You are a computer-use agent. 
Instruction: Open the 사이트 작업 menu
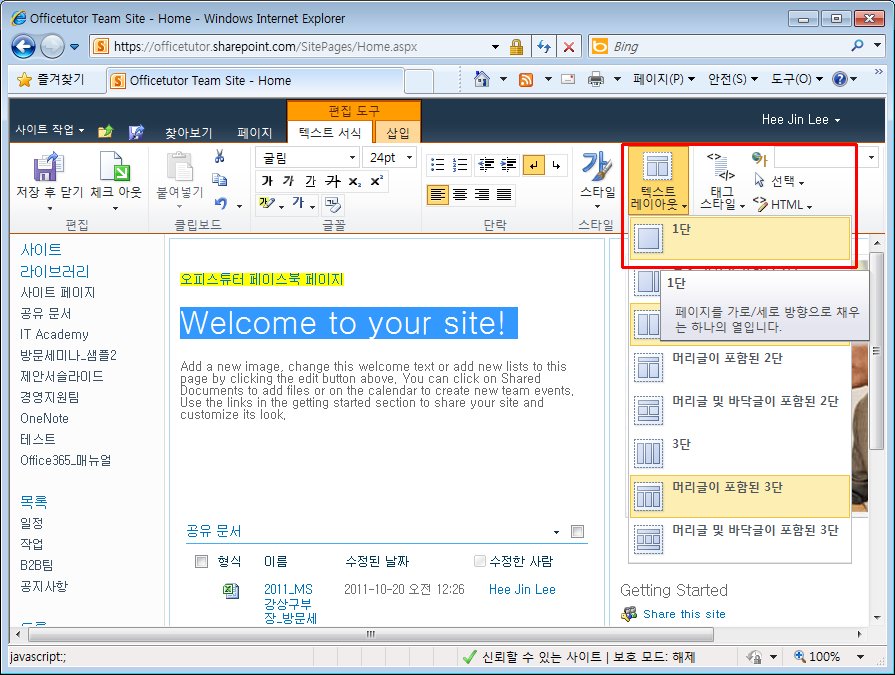50,130
